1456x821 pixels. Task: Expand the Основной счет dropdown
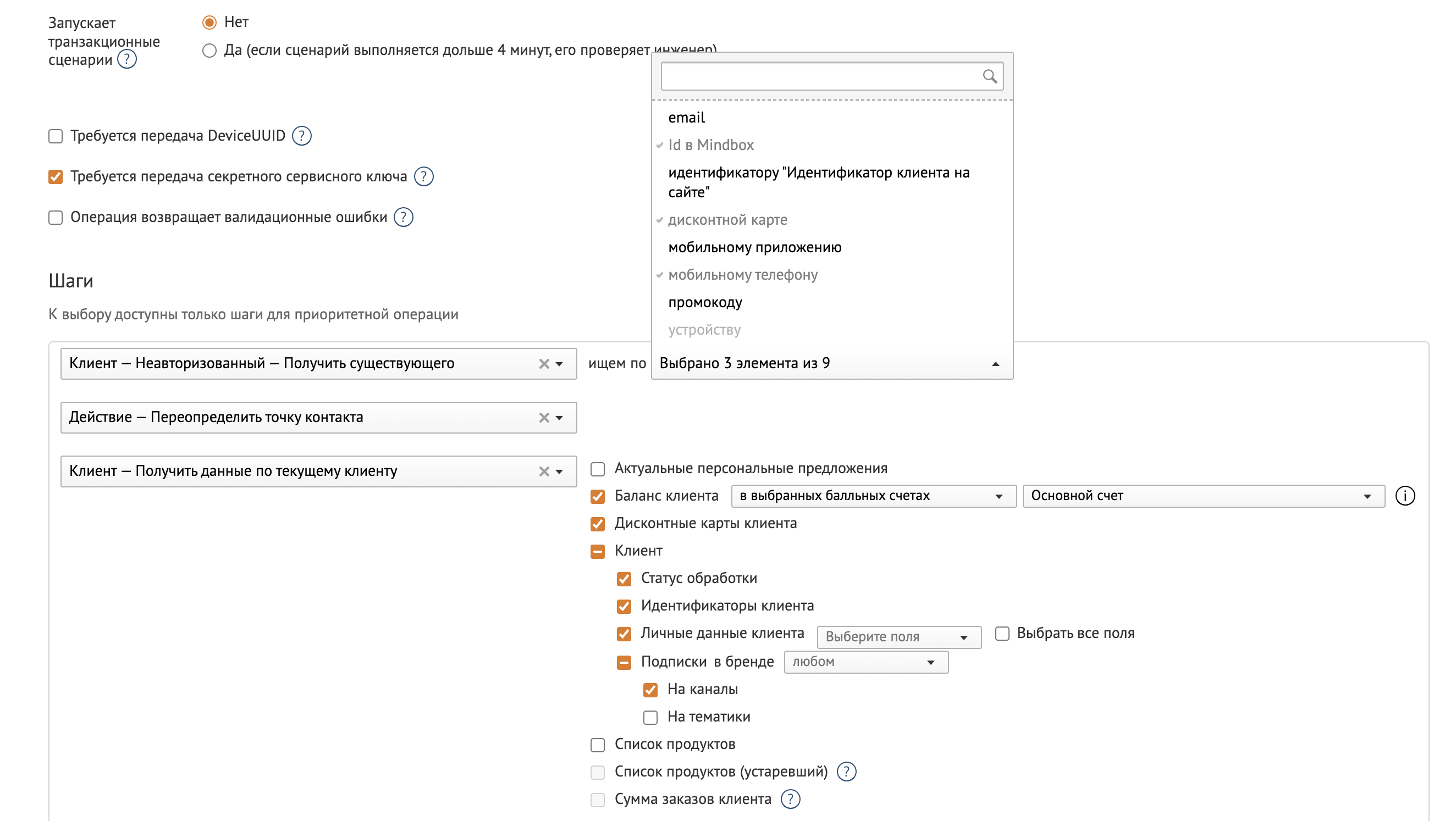pyautogui.click(x=1204, y=496)
